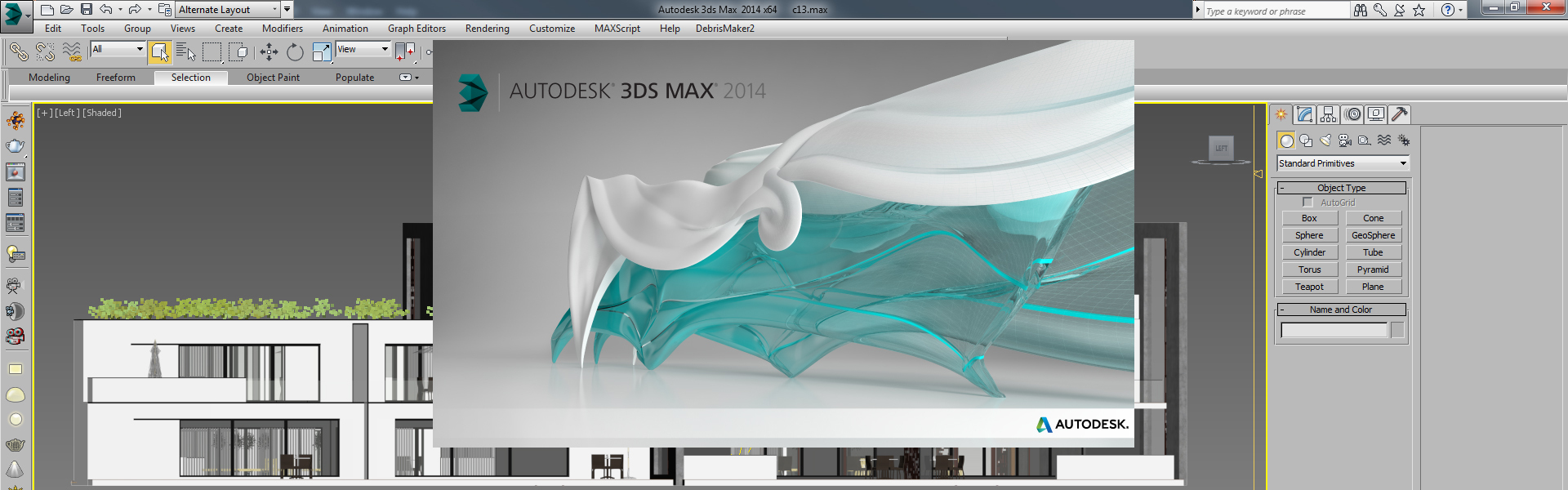Click the Project Folder icon

(x=165, y=10)
